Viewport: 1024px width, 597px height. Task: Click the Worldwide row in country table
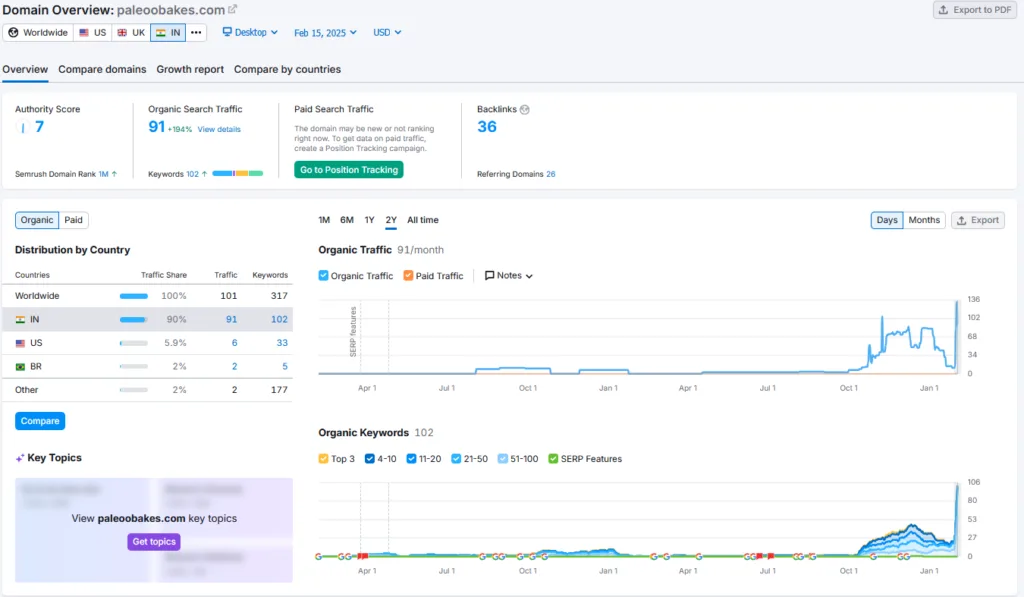tap(147, 296)
